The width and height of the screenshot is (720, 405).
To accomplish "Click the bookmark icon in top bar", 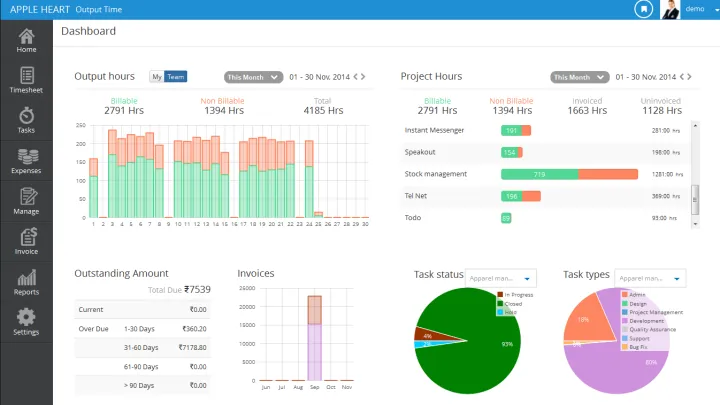I will pyautogui.click(x=644, y=9).
